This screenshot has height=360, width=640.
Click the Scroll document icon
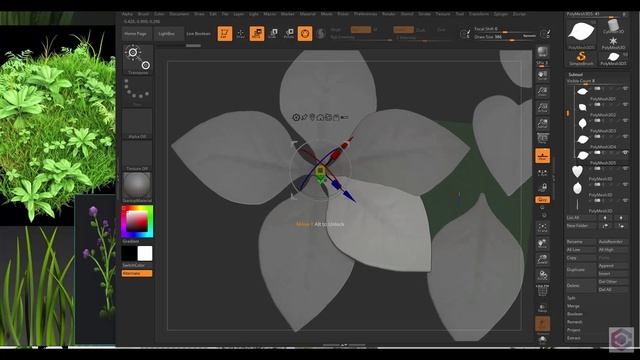(542, 75)
